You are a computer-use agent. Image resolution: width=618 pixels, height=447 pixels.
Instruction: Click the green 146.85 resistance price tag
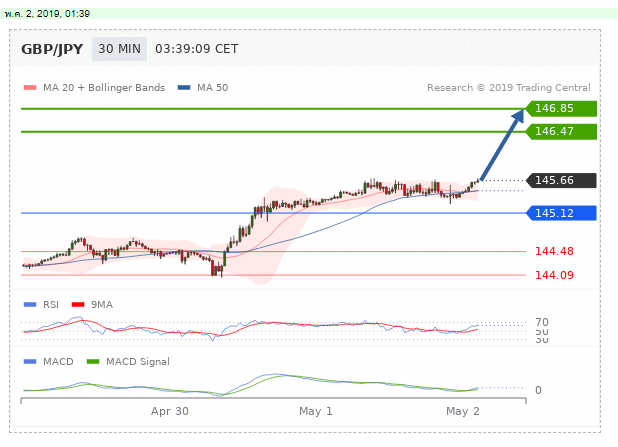(563, 108)
